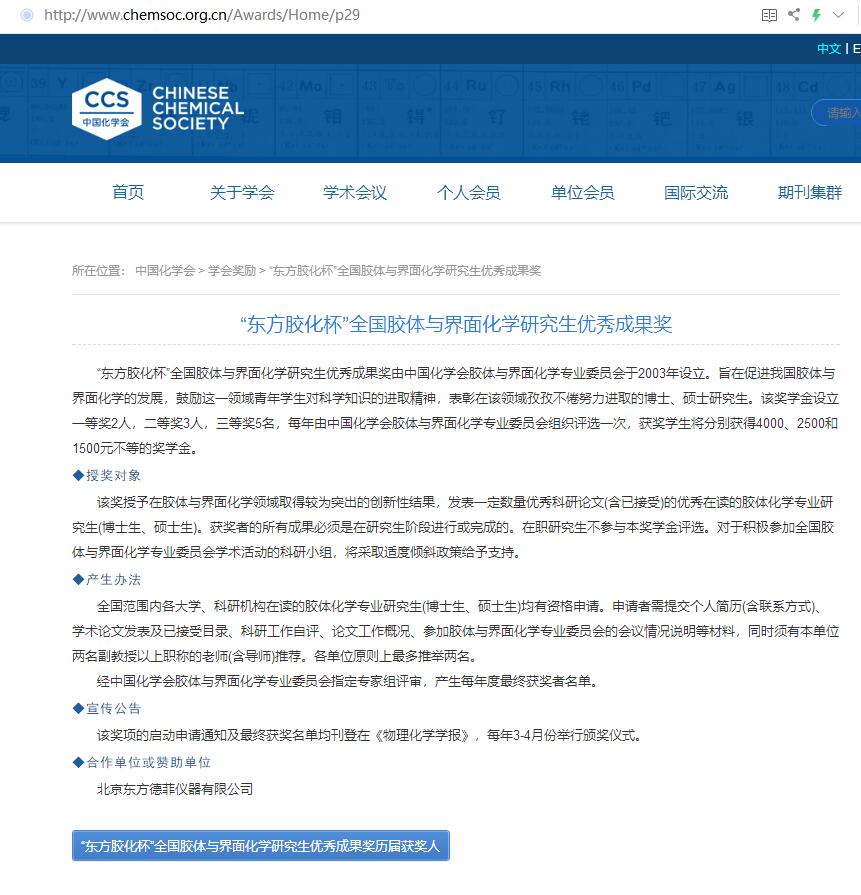Click the blue page title 东方胶化杯 heading

[456, 324]
